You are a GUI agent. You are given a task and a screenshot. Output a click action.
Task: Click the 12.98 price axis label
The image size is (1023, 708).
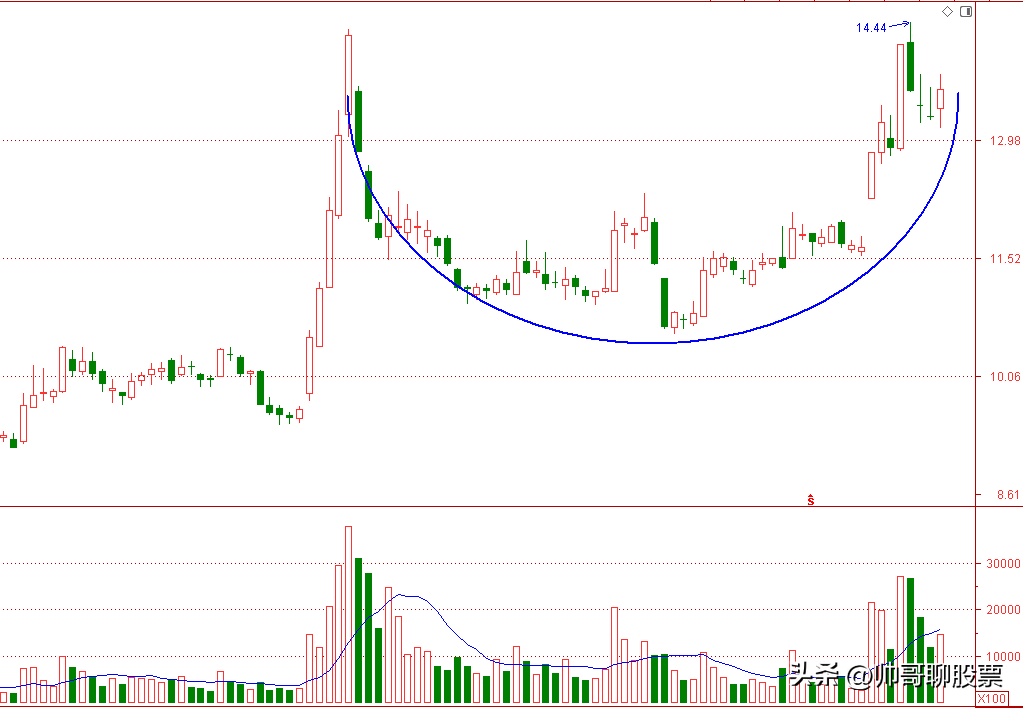(x=1005, y=141)
